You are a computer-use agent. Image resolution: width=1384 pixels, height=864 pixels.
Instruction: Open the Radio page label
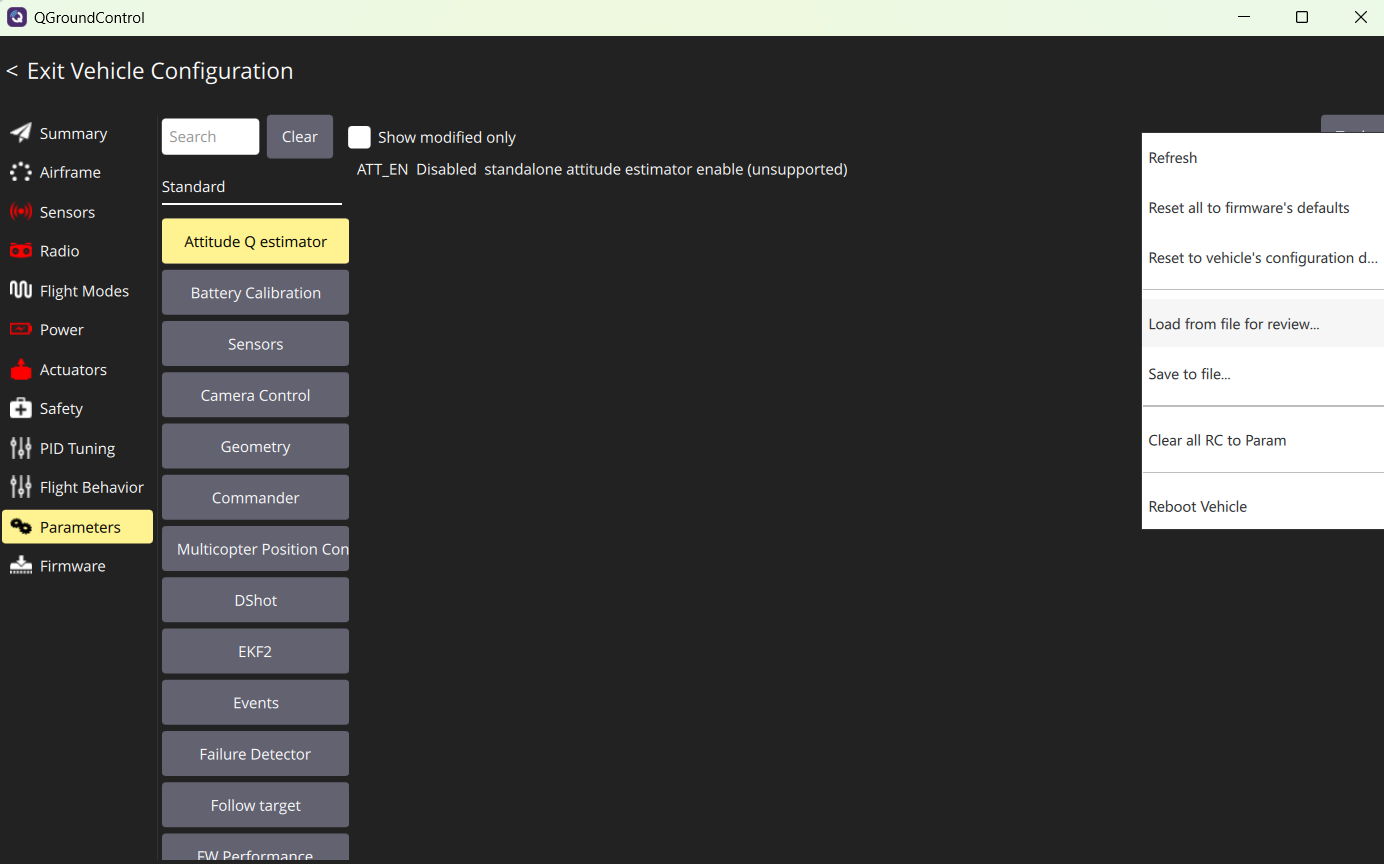click(x=59, y=251)
